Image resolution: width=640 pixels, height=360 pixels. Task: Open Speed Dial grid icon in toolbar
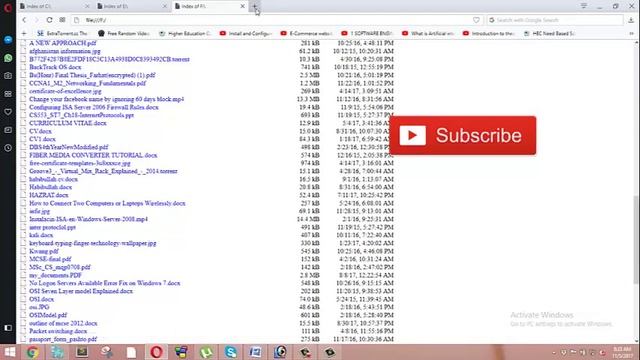(62, 20)
